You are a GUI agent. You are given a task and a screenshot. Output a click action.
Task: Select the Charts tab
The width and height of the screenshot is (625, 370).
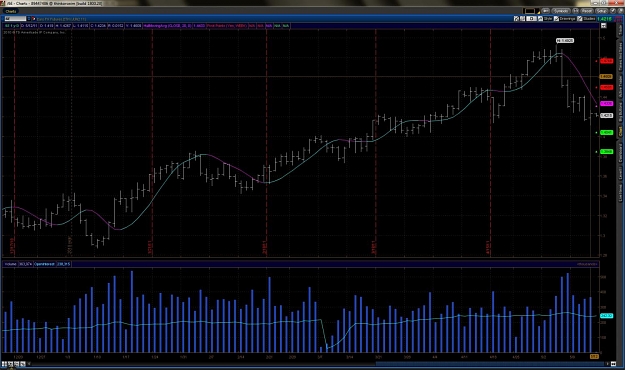(11, 11)
